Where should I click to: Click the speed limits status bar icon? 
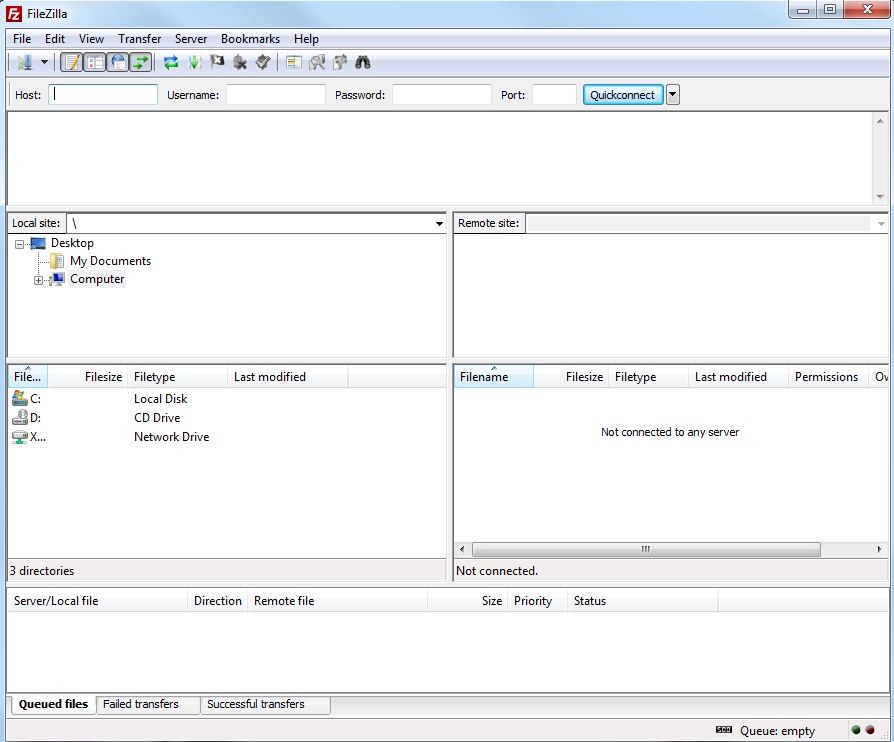(724, 729)
